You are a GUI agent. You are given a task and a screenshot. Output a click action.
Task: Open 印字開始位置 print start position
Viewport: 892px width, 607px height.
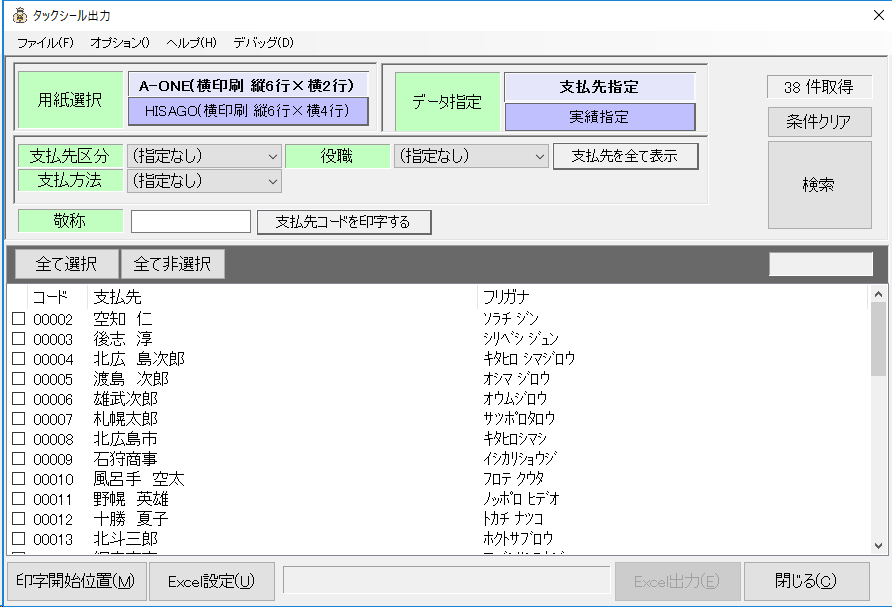pos(73,581)
